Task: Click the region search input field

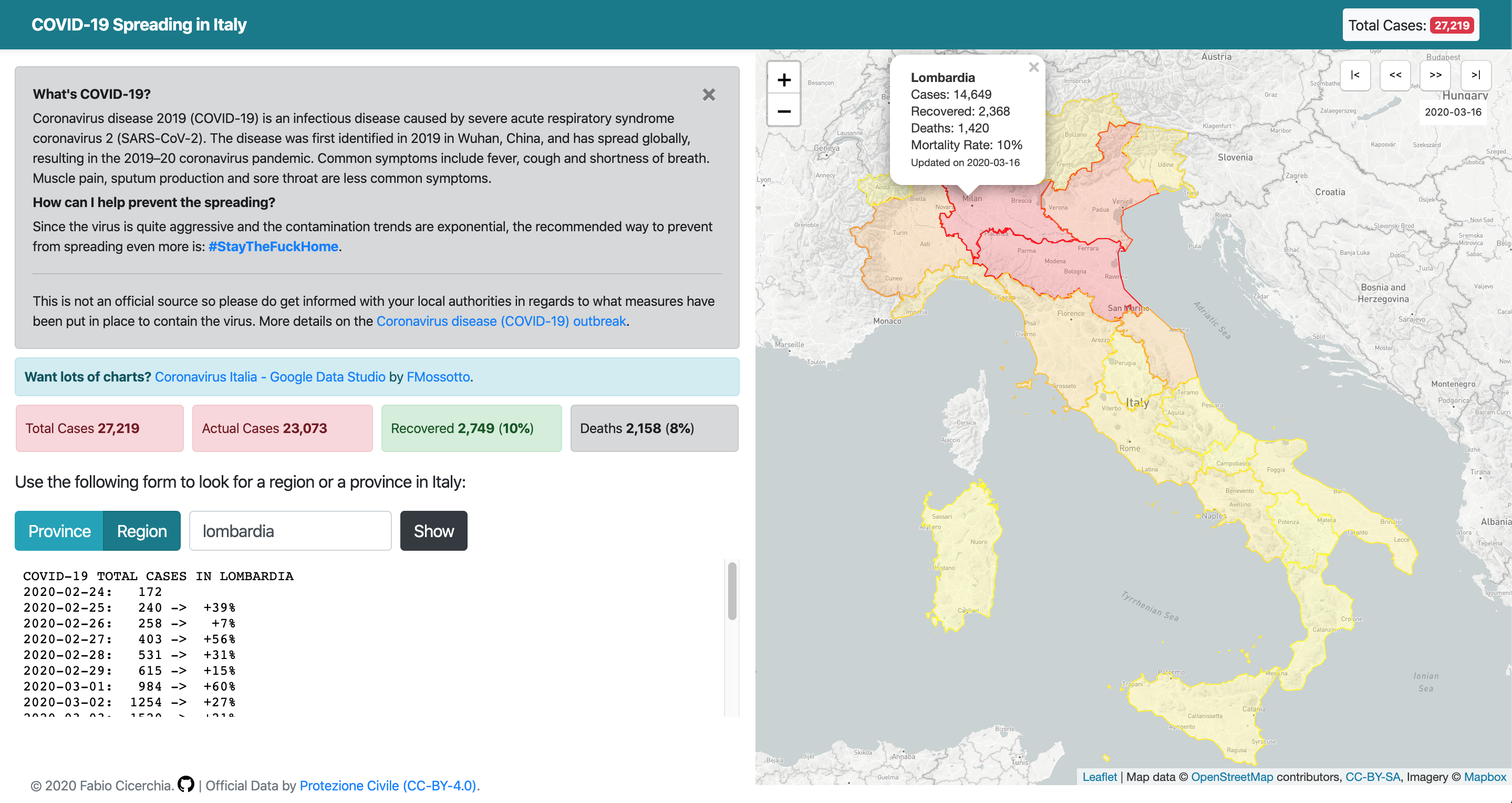Action: pos(290,531)
